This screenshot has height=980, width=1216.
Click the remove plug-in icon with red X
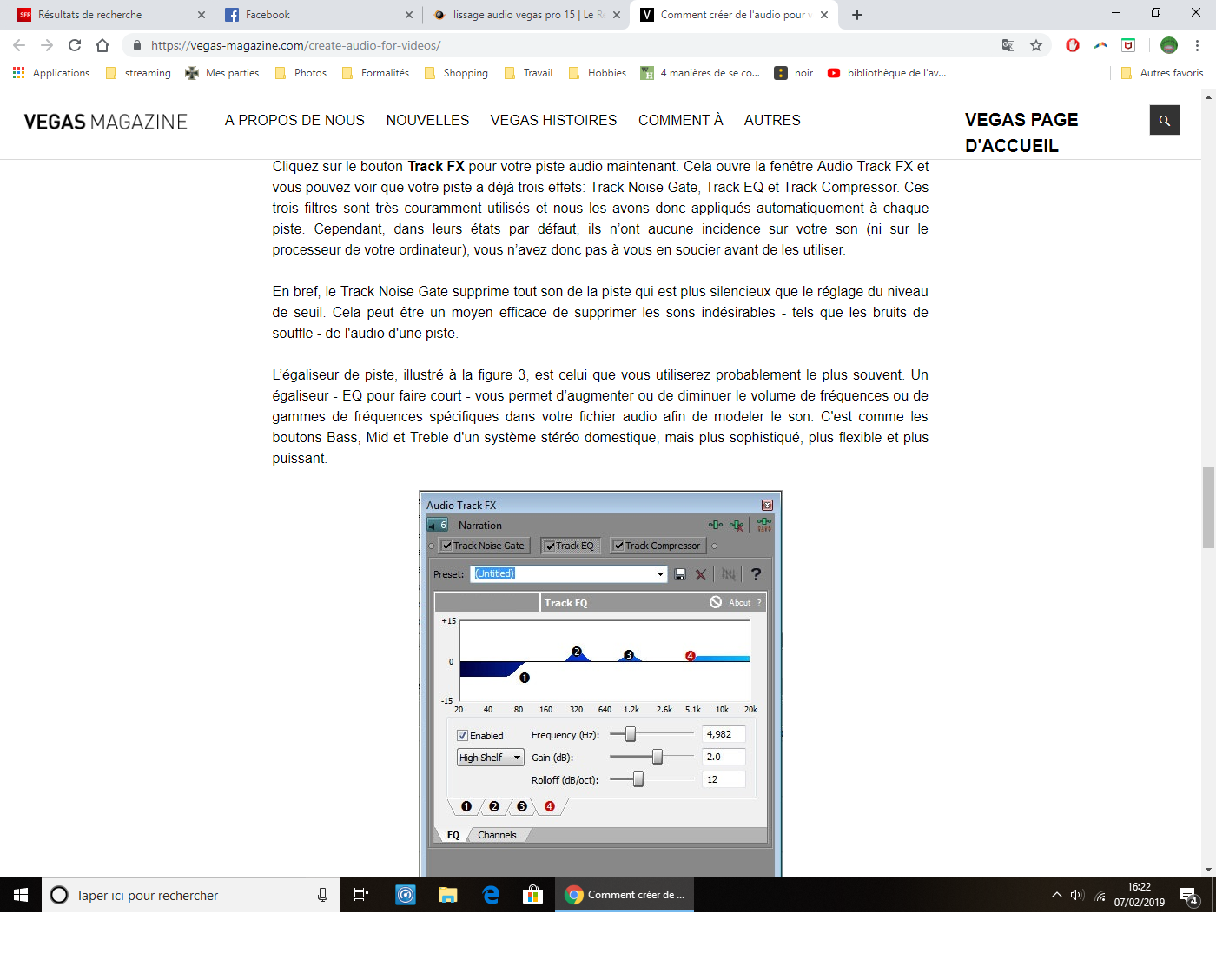pyautogui.click(x=737, y=525)
